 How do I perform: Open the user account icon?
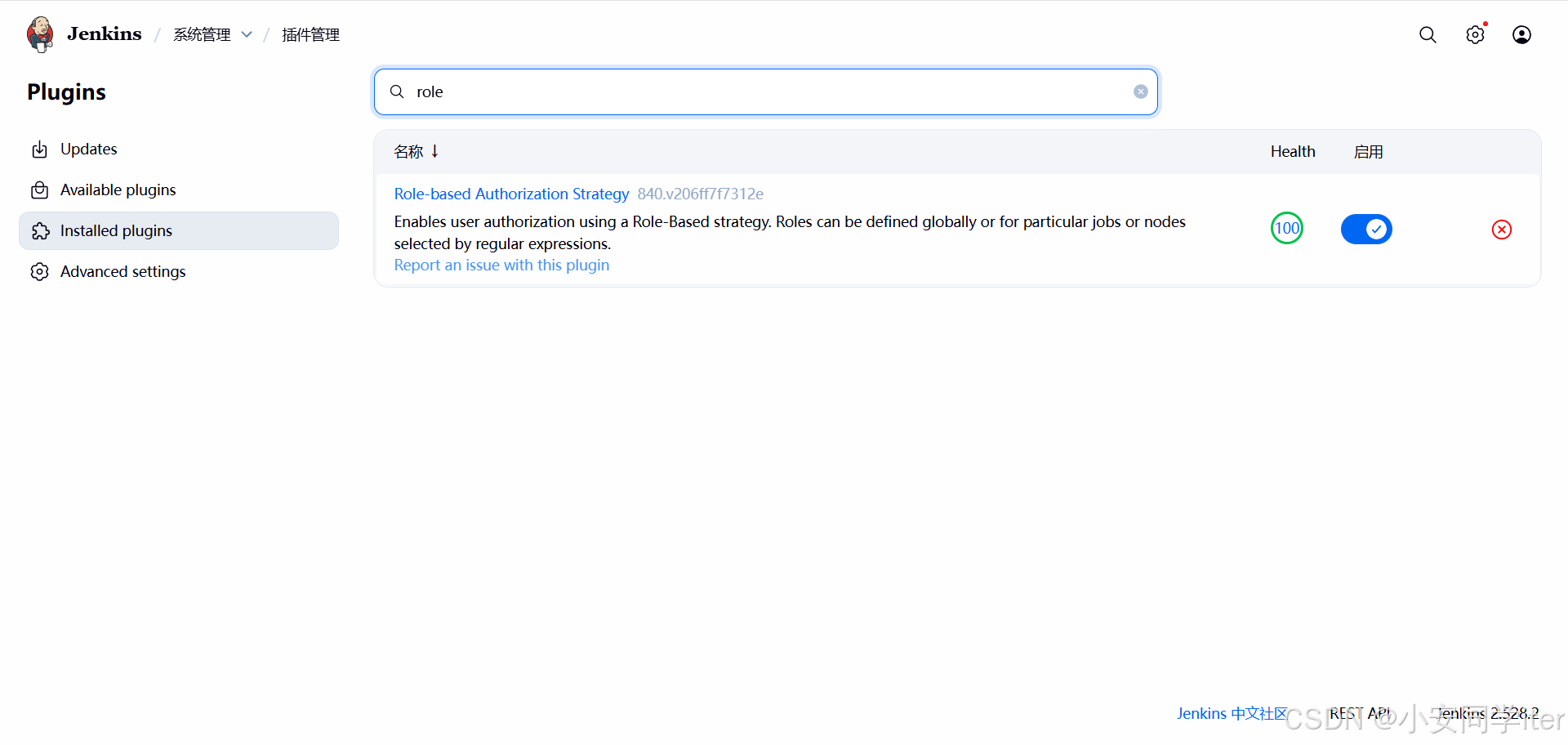pyautogui.click(x=1521, y=34)
